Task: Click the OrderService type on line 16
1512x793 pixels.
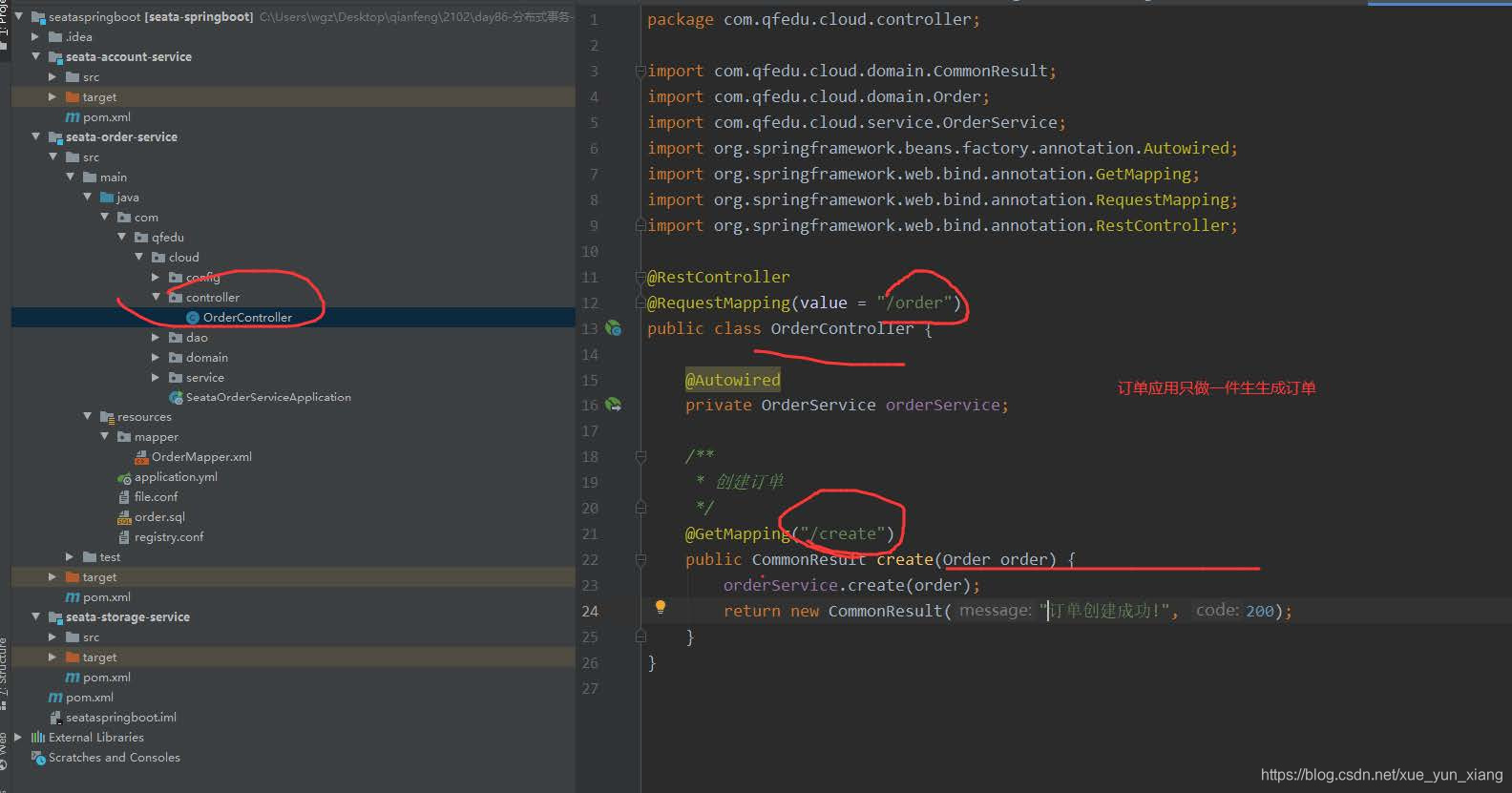Action: (x=818, y=405)
